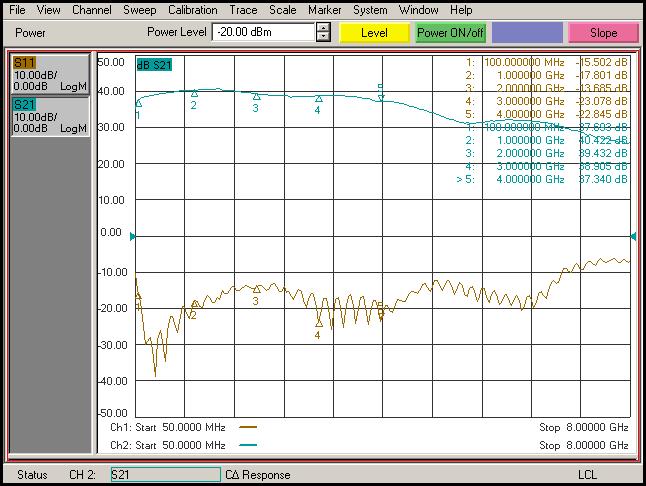The width and height of the screenshot is (646, 486).
Task: Decrease power level with down arrow
Action: pyautogui.click(x=323, y=37)
